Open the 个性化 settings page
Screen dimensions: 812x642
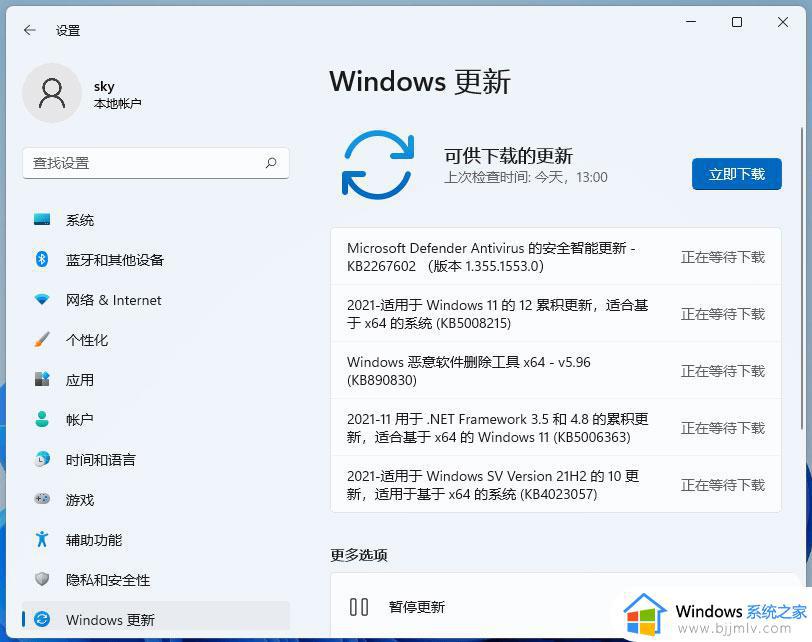tap(155, 340)
